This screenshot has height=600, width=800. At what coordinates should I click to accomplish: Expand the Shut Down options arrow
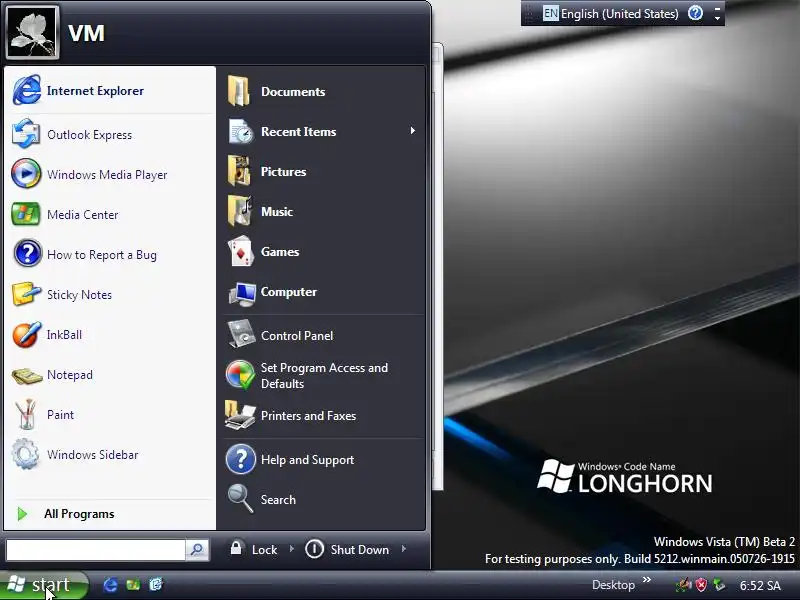coord(404,549)
